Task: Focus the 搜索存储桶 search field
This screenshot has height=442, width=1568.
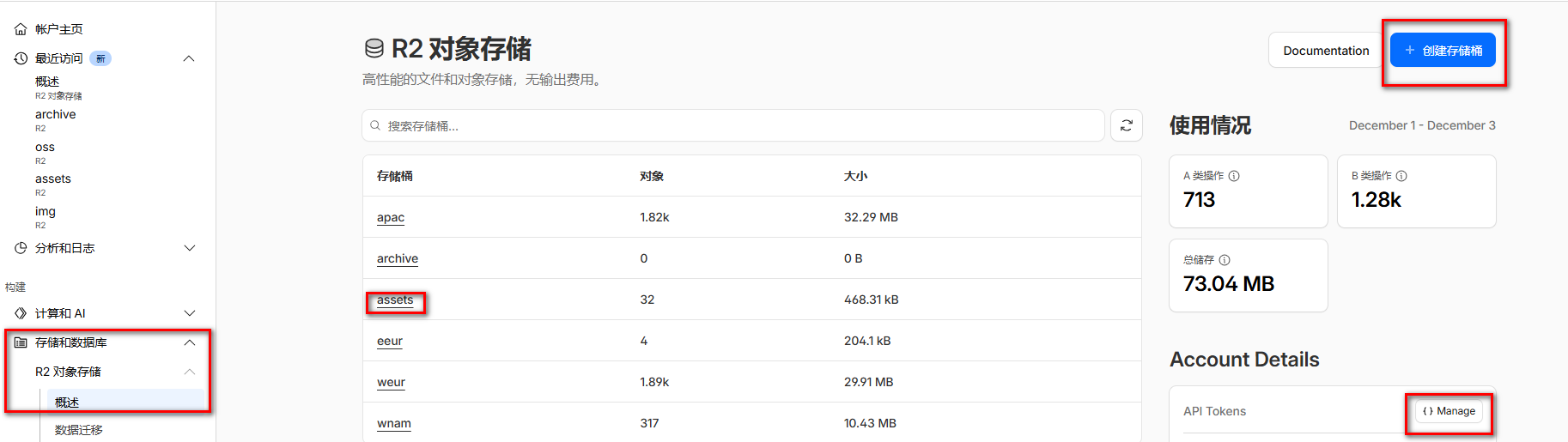Action: (x=733, y=125)
